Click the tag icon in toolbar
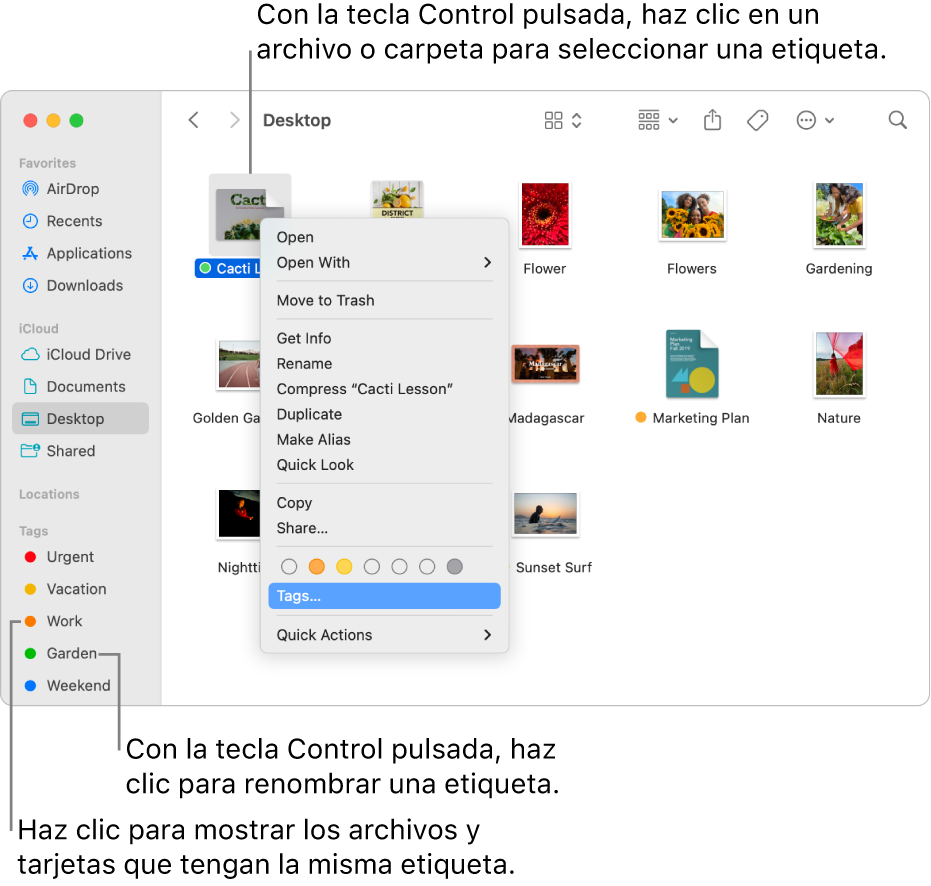The height and width of the screenshot is (886, 931). [758, 121]
